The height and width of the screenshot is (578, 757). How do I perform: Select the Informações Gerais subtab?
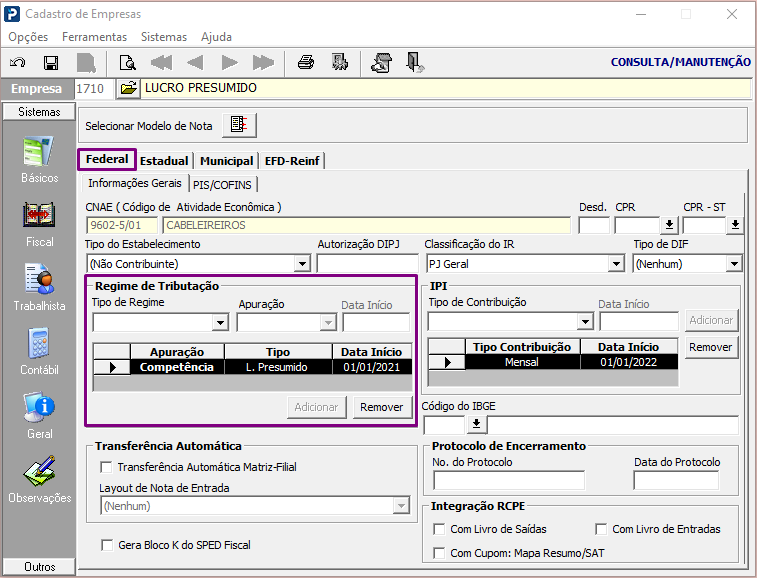pos(135,183)
